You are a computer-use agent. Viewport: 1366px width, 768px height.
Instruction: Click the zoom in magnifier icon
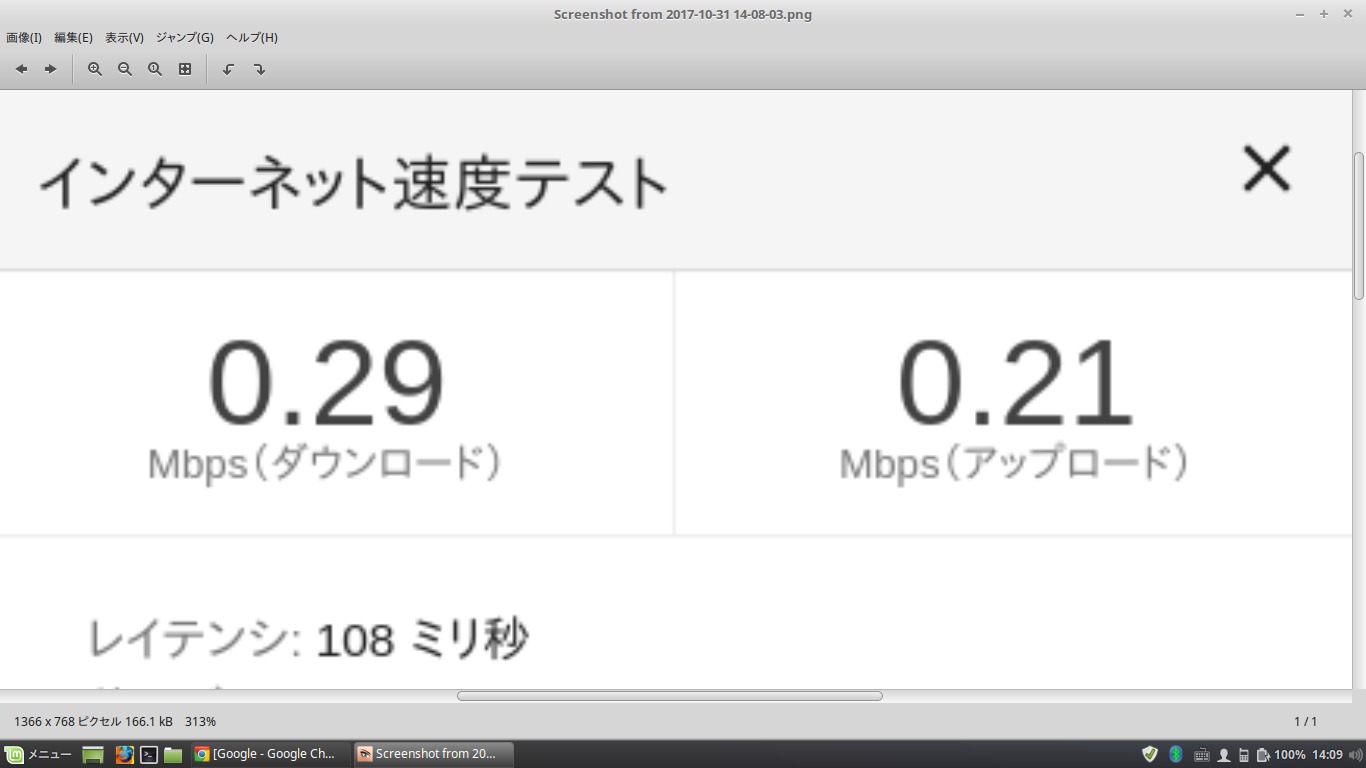(95, 69)
